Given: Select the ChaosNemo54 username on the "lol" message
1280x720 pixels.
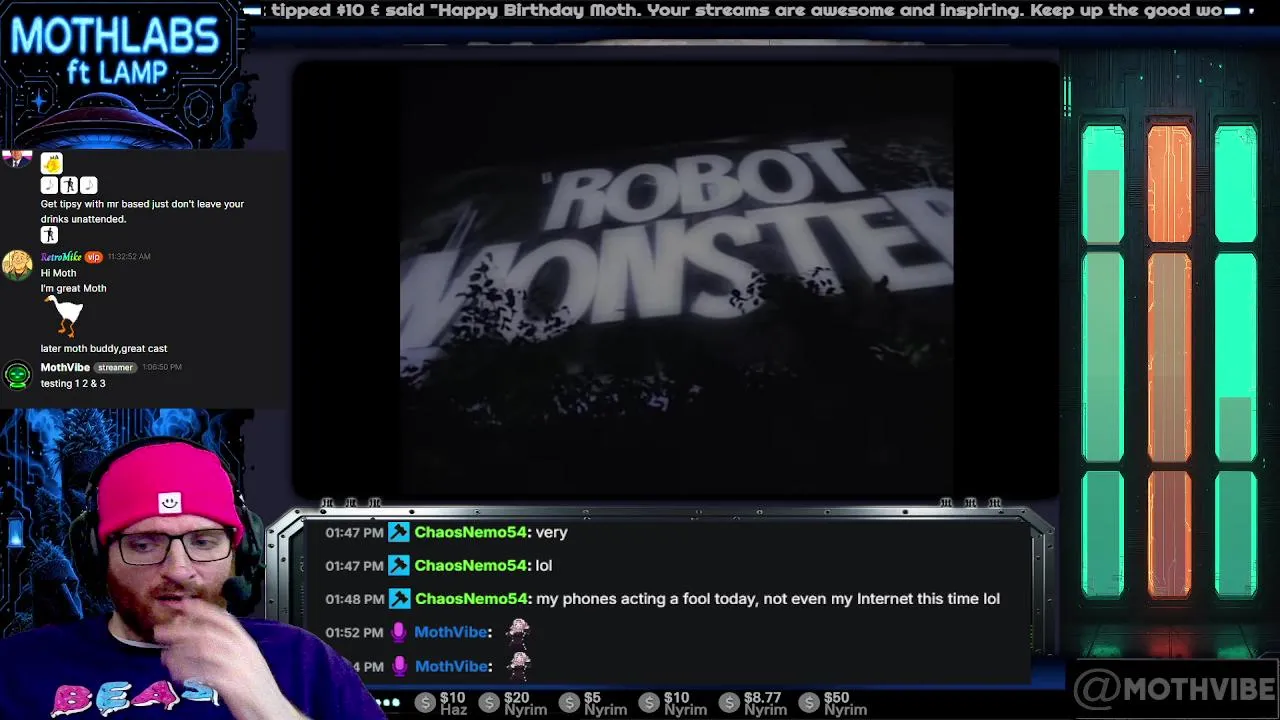Looking at the screenshot, I should (x=470, y=566).
